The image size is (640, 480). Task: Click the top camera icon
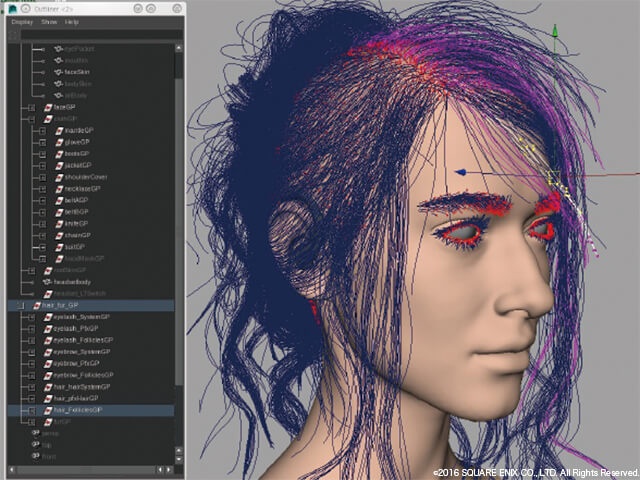pyautogui.click(x=36, y=445)
